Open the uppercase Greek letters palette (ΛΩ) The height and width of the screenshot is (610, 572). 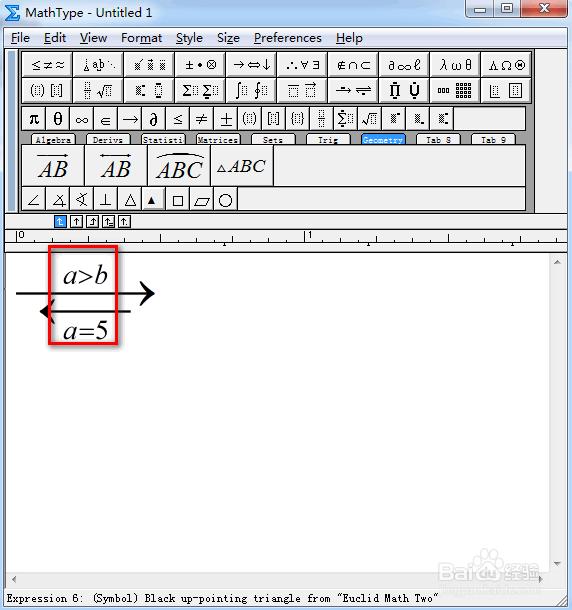point(506,65)
